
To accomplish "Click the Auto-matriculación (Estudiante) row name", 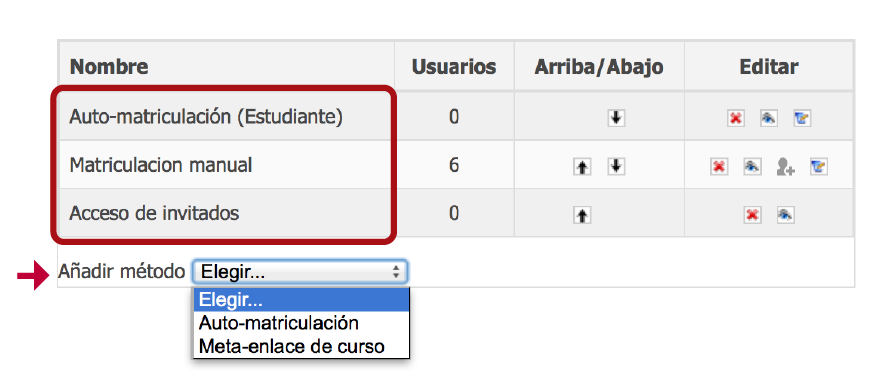I will (x=206, y=117).
